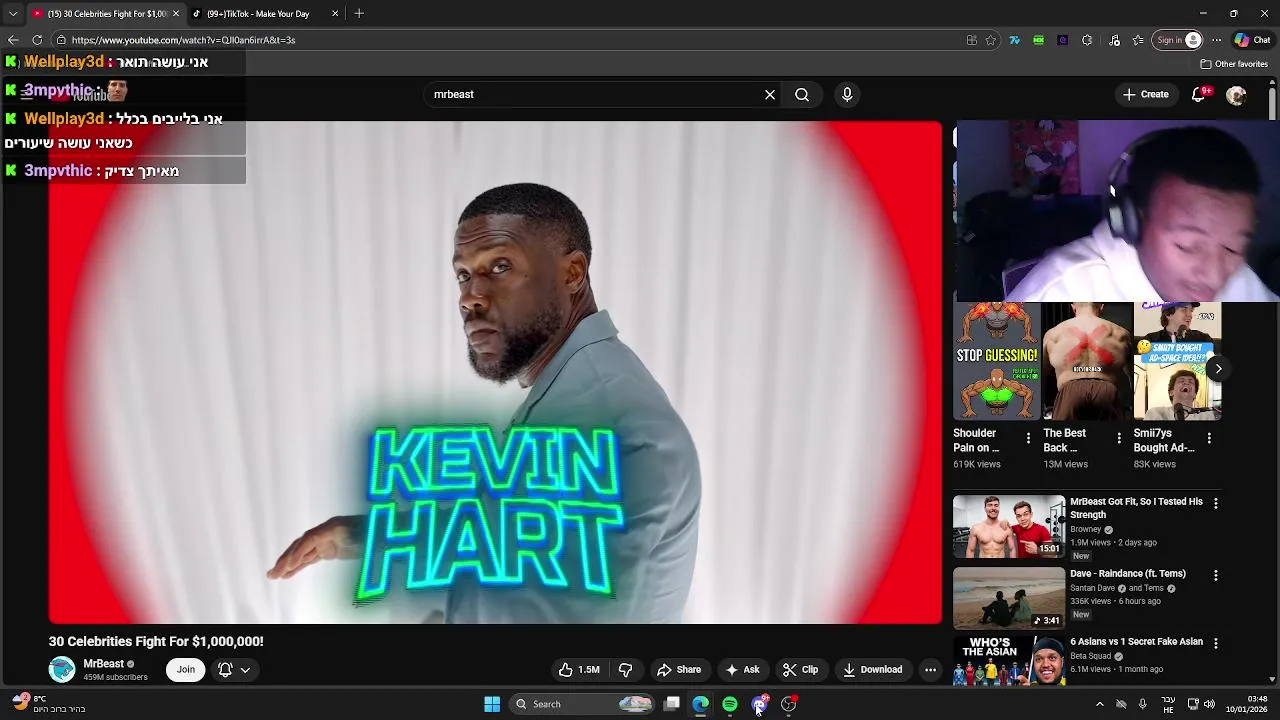Open Microsoft Edge from the taskbar
The height and width of the screenshot is (720, 1280).
pyautogui.click(x=701, y=704)
